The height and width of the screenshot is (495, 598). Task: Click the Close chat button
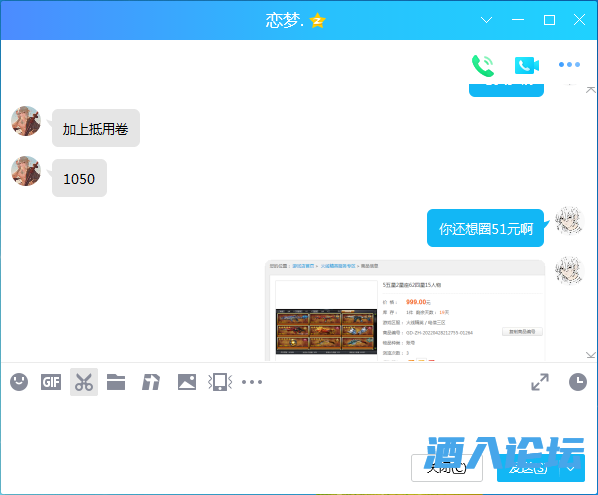pyautogui.click(x=447, y=468)
